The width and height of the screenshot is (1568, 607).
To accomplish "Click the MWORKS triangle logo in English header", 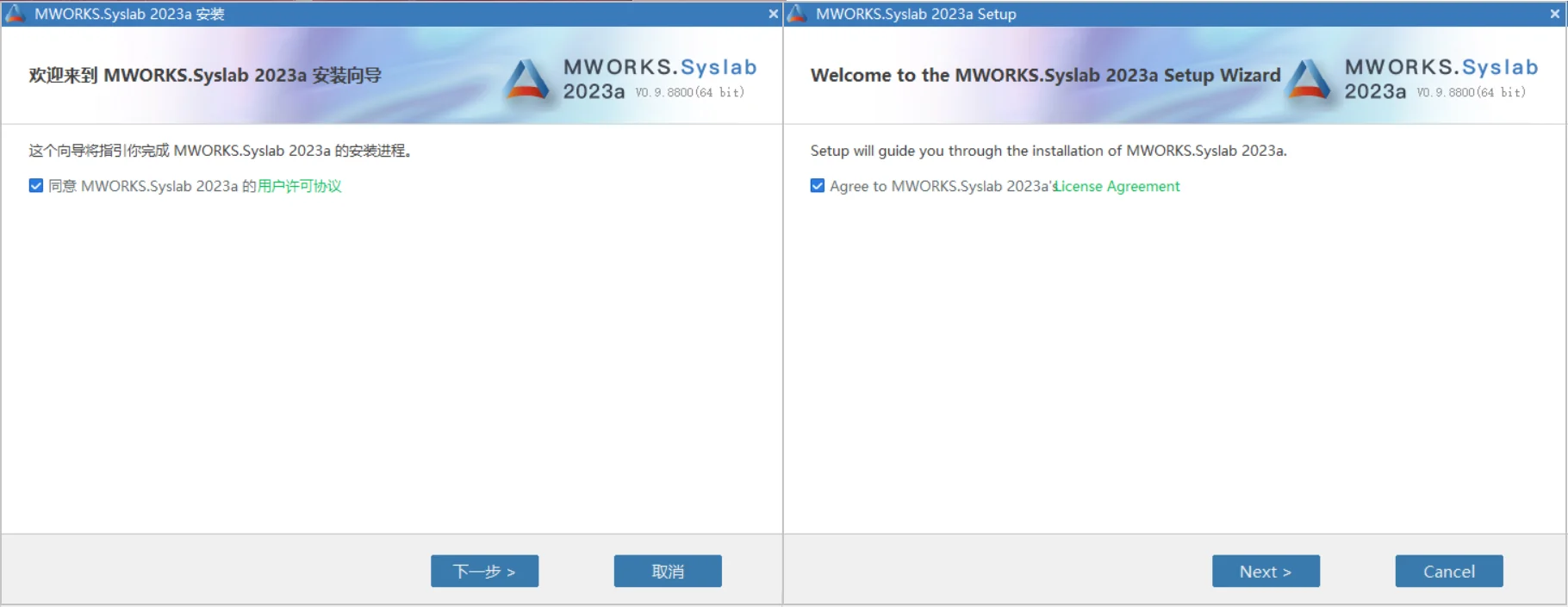I will 1309,79.
